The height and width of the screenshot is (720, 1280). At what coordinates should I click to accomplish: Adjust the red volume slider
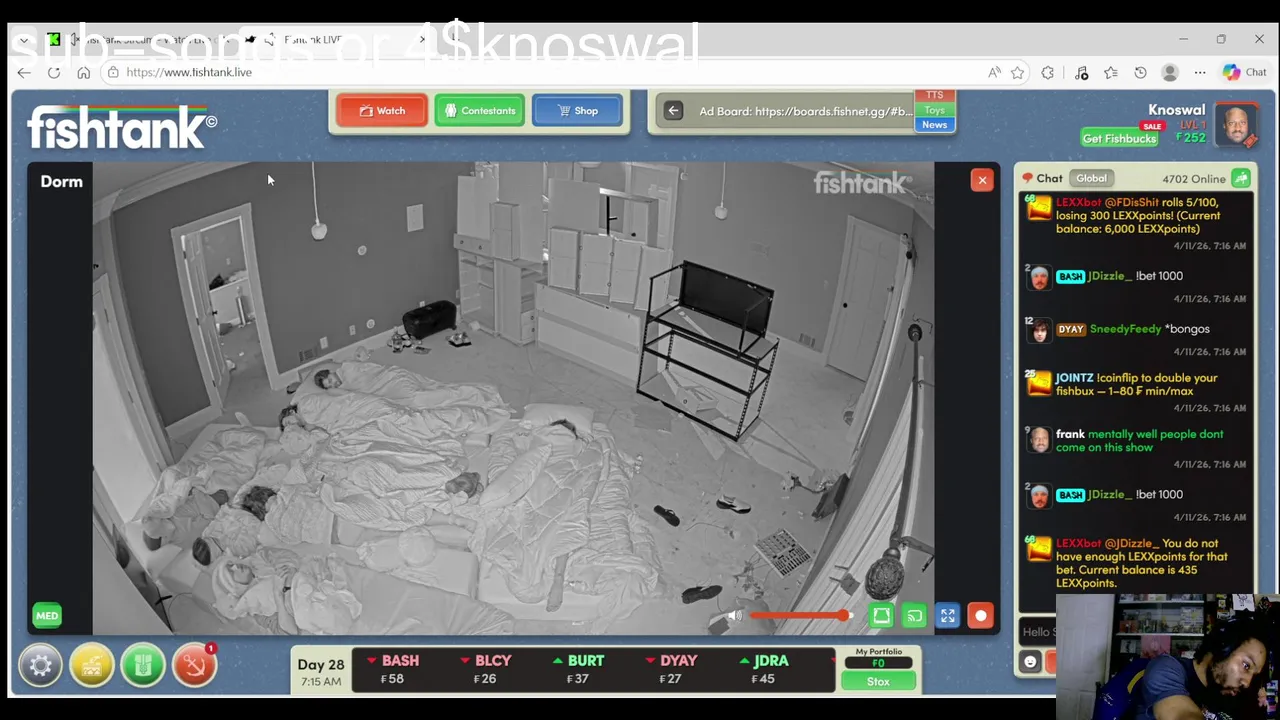point(800,616)
